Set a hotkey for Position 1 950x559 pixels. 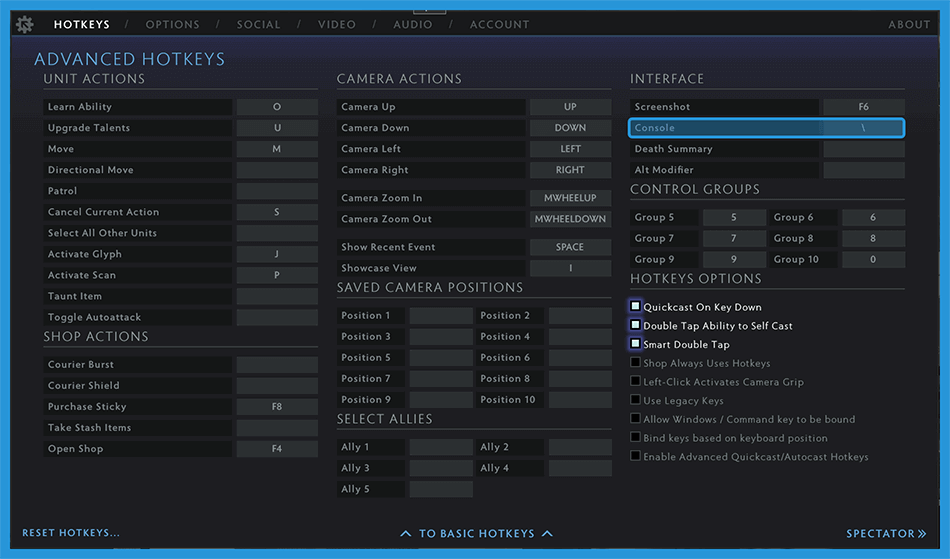tap(441, 316)
